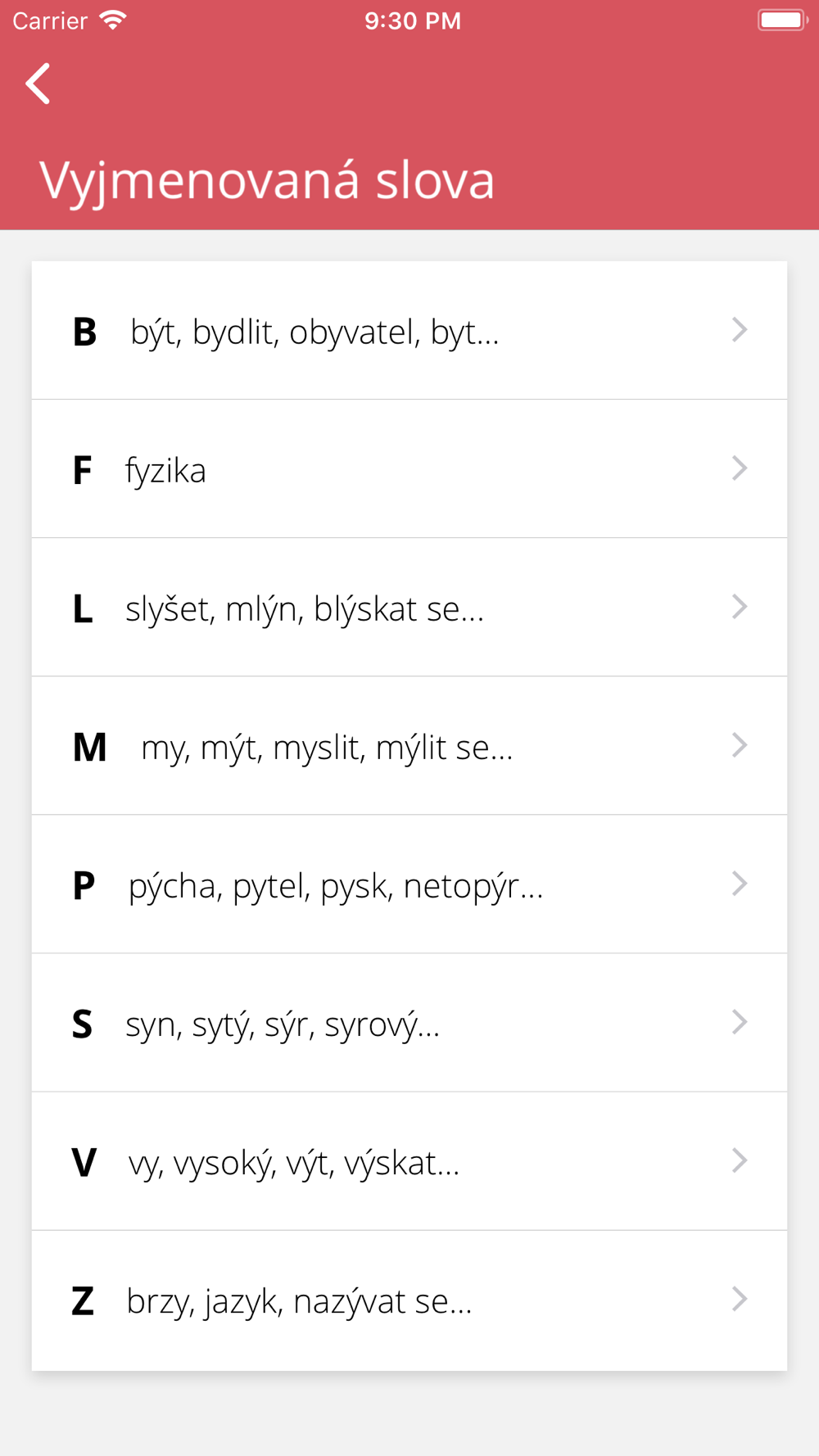
Task: Tap chevron on the M row
Action: 740,745
